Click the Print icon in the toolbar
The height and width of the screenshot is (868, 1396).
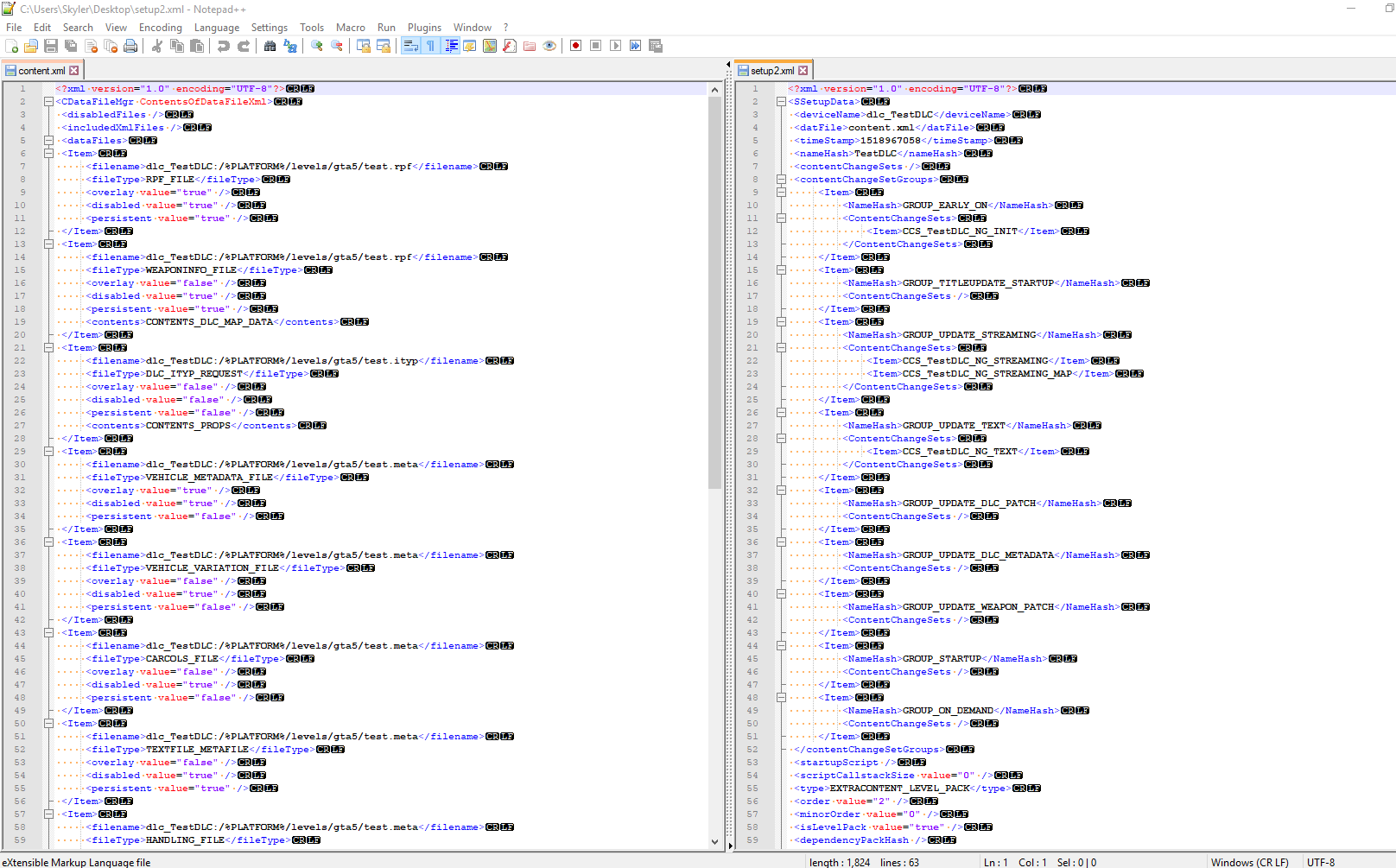(x=130, y=46)
